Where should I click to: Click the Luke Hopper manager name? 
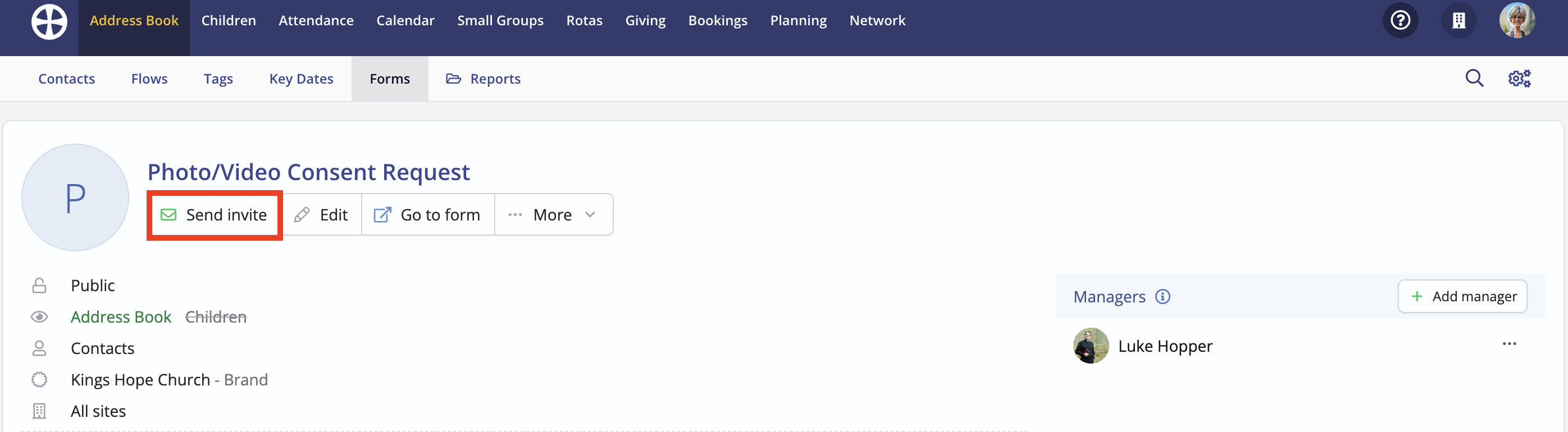(1165, 346)
